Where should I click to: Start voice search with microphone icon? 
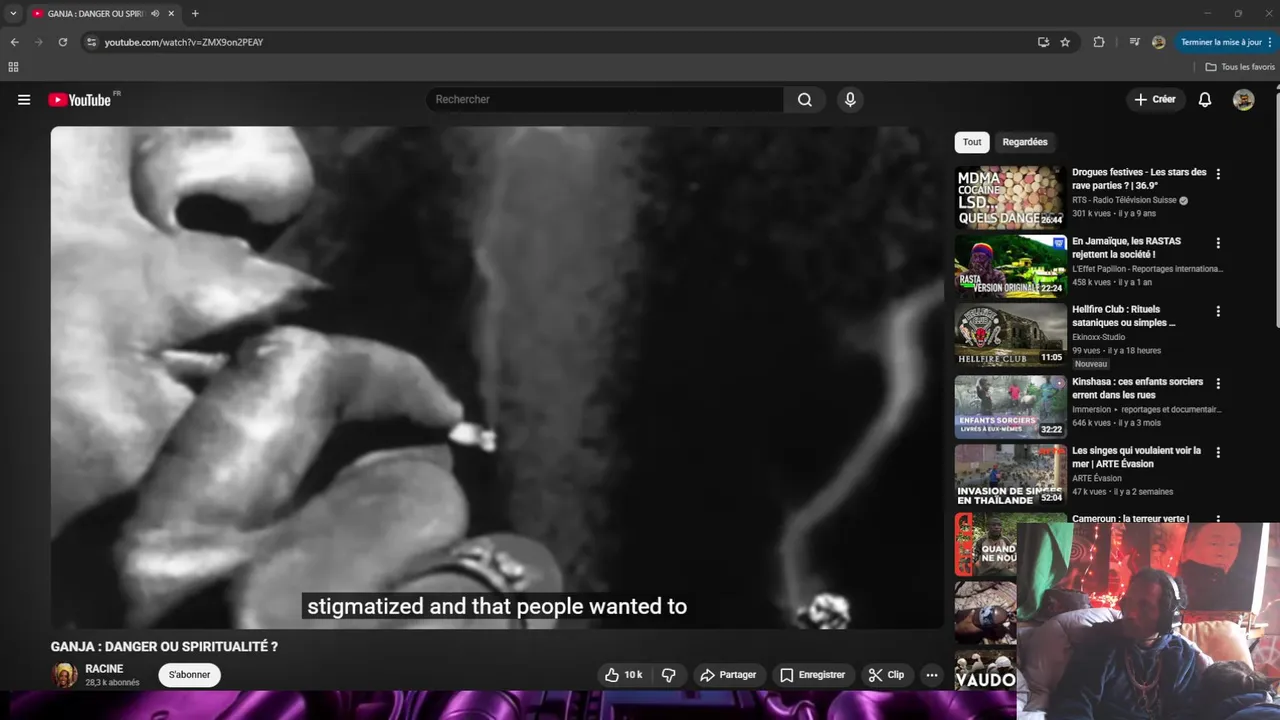tap(850, 100)
